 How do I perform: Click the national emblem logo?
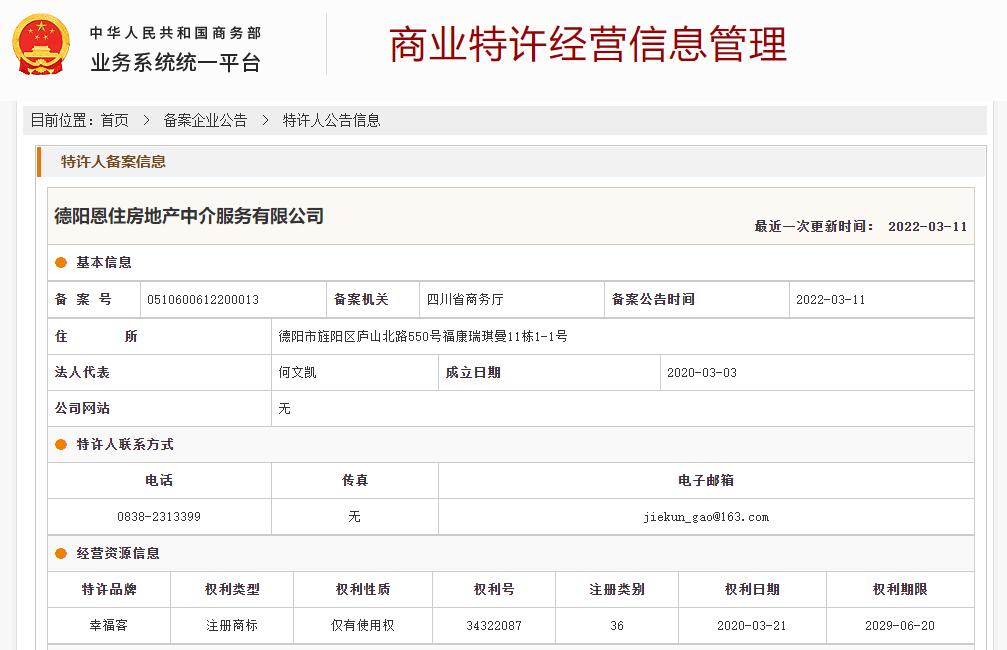40,45
